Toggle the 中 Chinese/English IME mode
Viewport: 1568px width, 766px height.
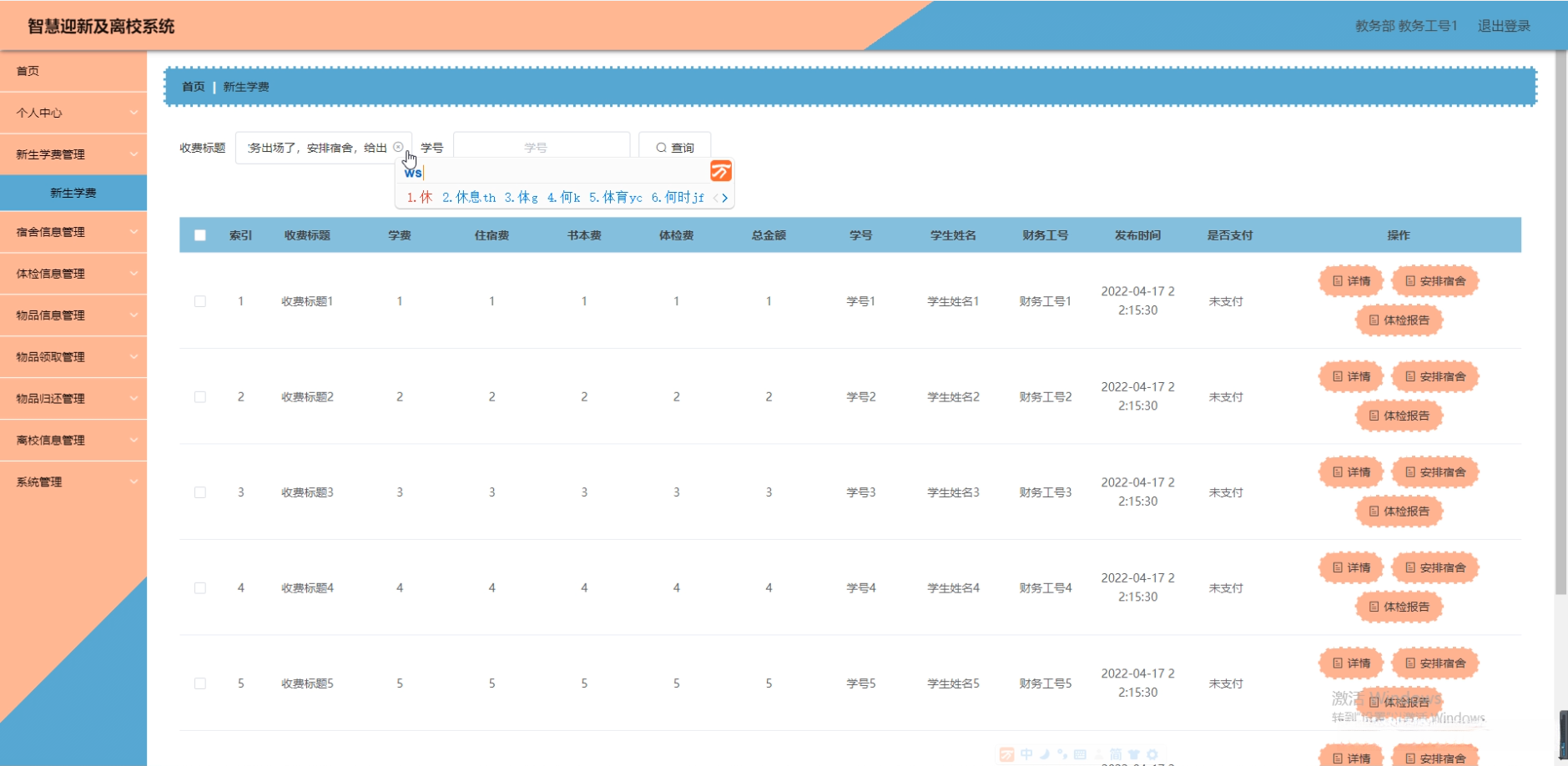[x=1026, y=754]
